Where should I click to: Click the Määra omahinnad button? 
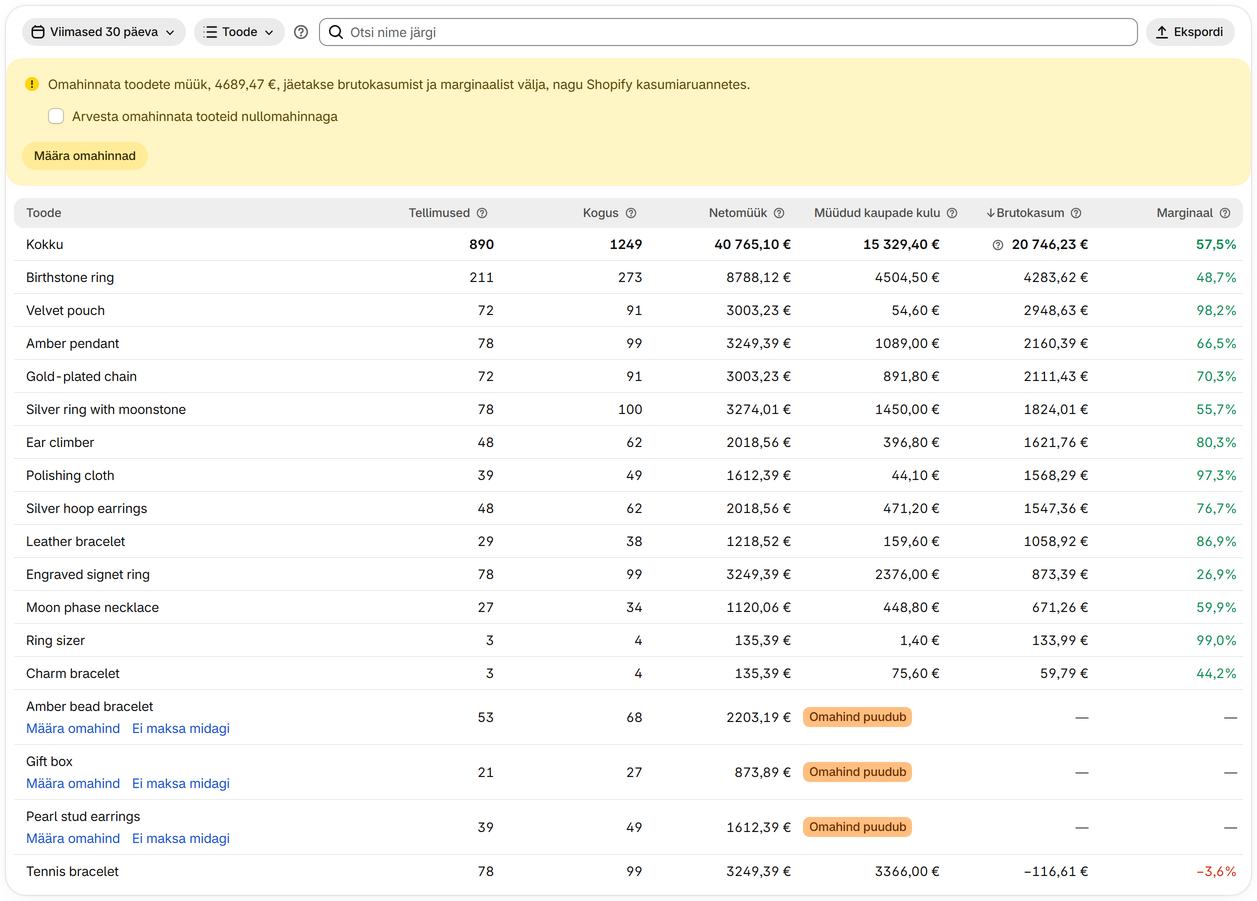pos(85,156)
